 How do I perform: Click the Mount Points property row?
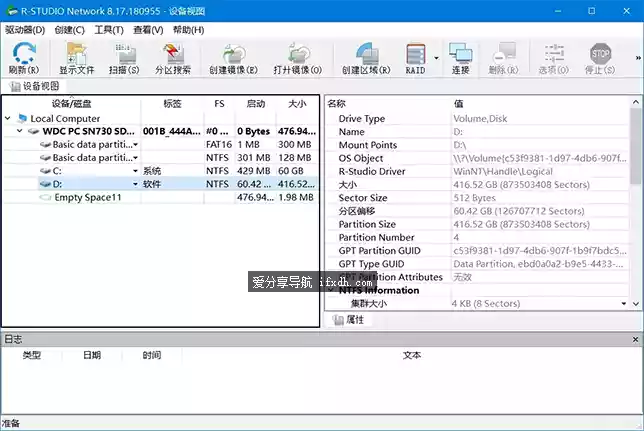[x=478, y=145]
